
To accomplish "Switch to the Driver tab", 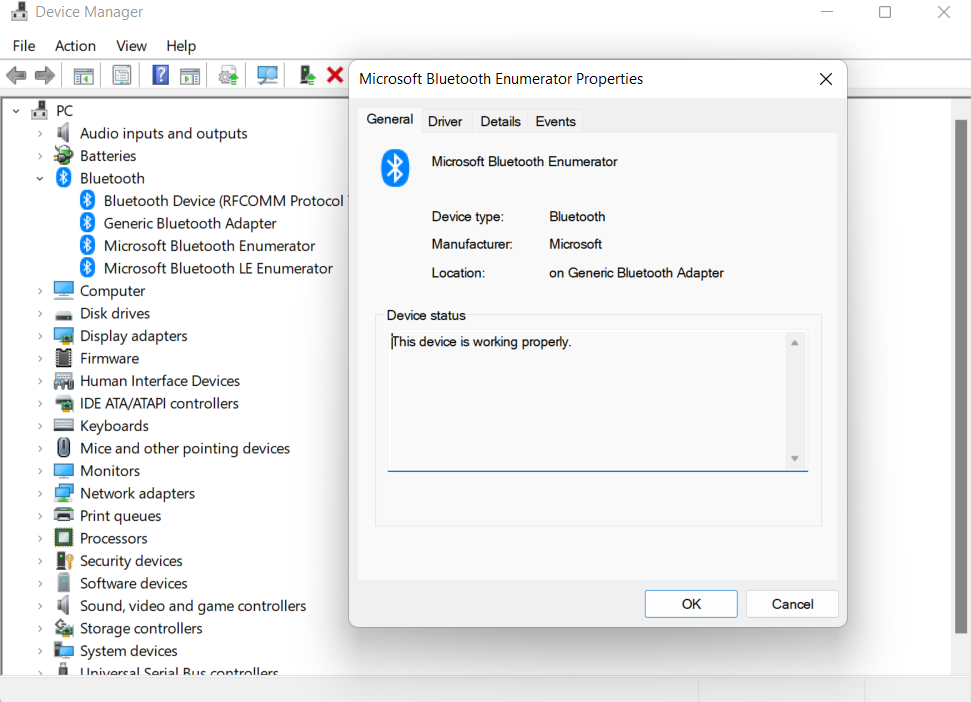I will click(445, 121).
